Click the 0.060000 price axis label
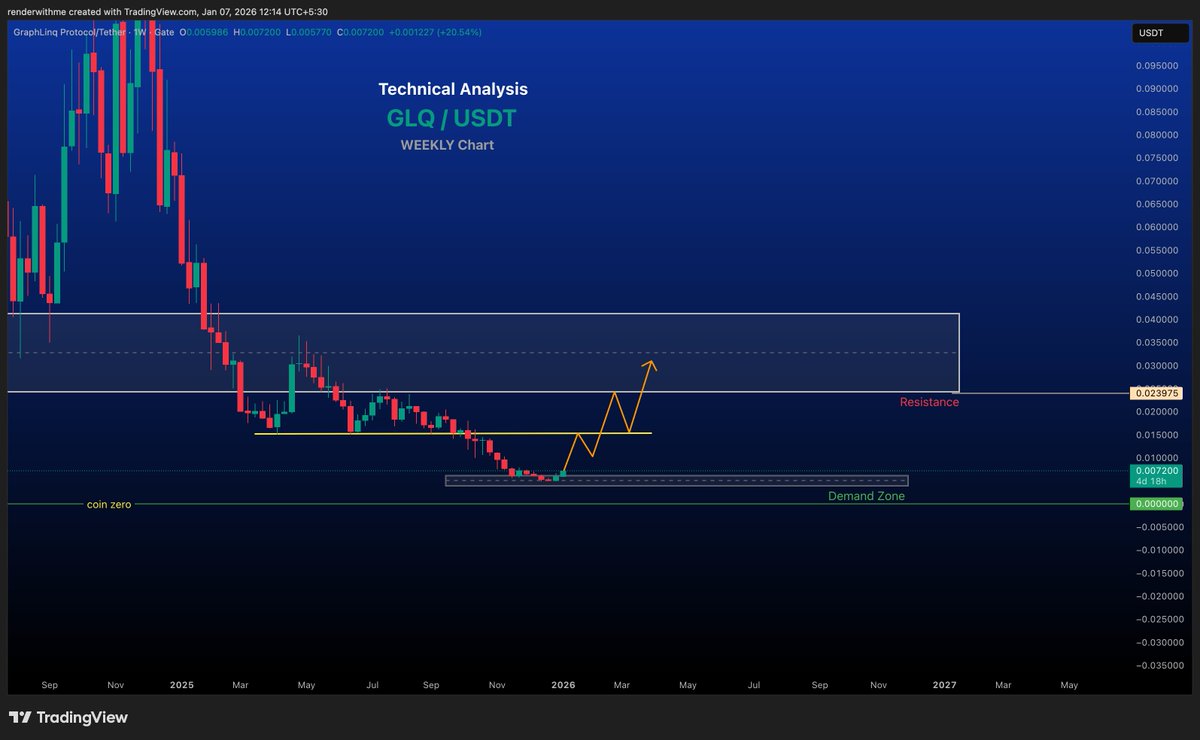Image resolution: width=1200 pixels, height=740 pixels. pos(1156,227)
